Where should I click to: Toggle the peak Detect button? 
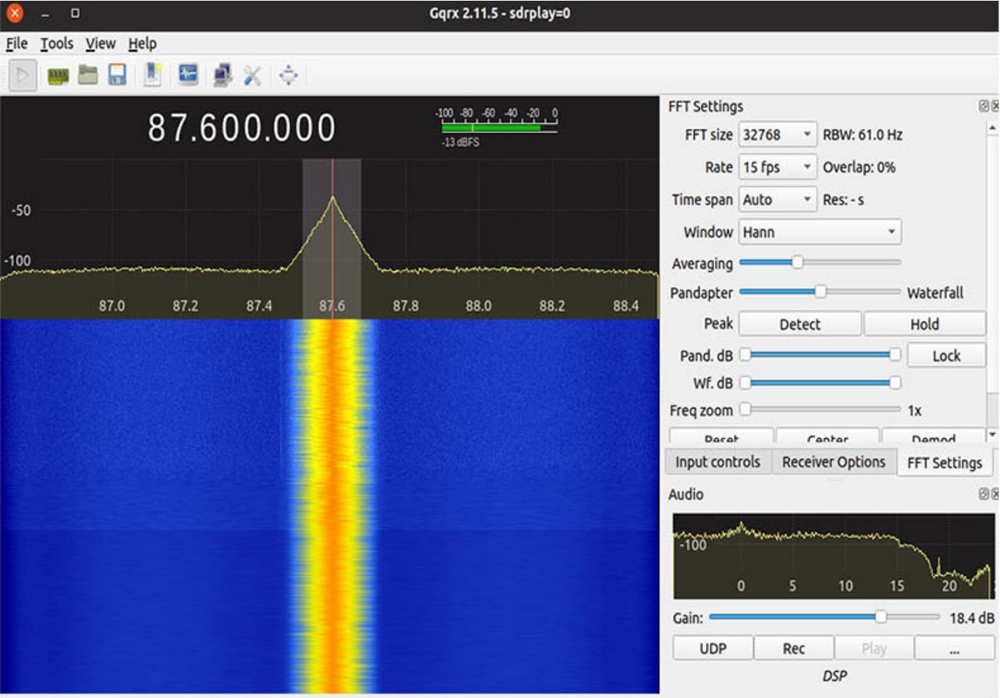pos(799,324)
